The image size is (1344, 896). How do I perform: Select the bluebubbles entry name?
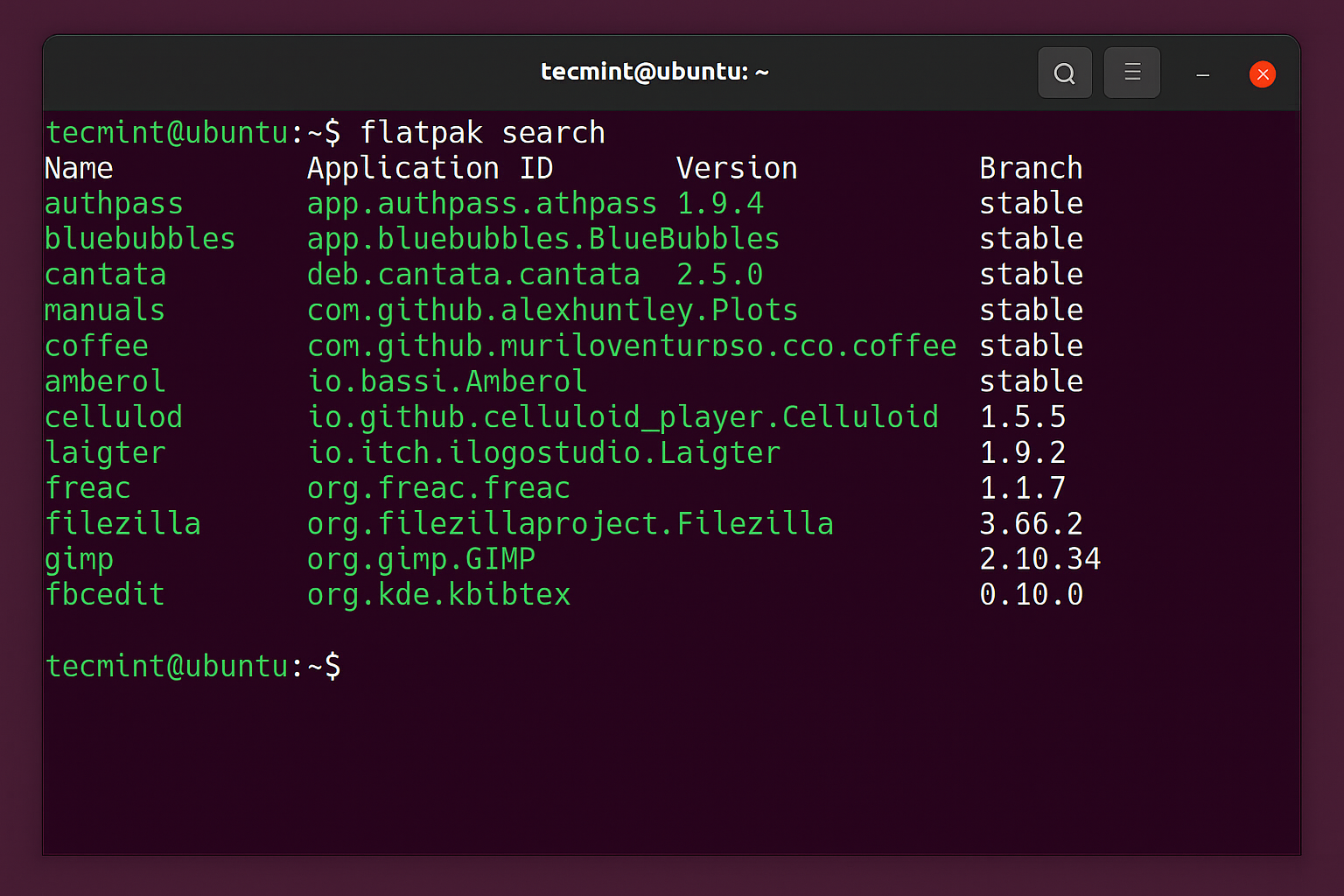tap(139, 238)
